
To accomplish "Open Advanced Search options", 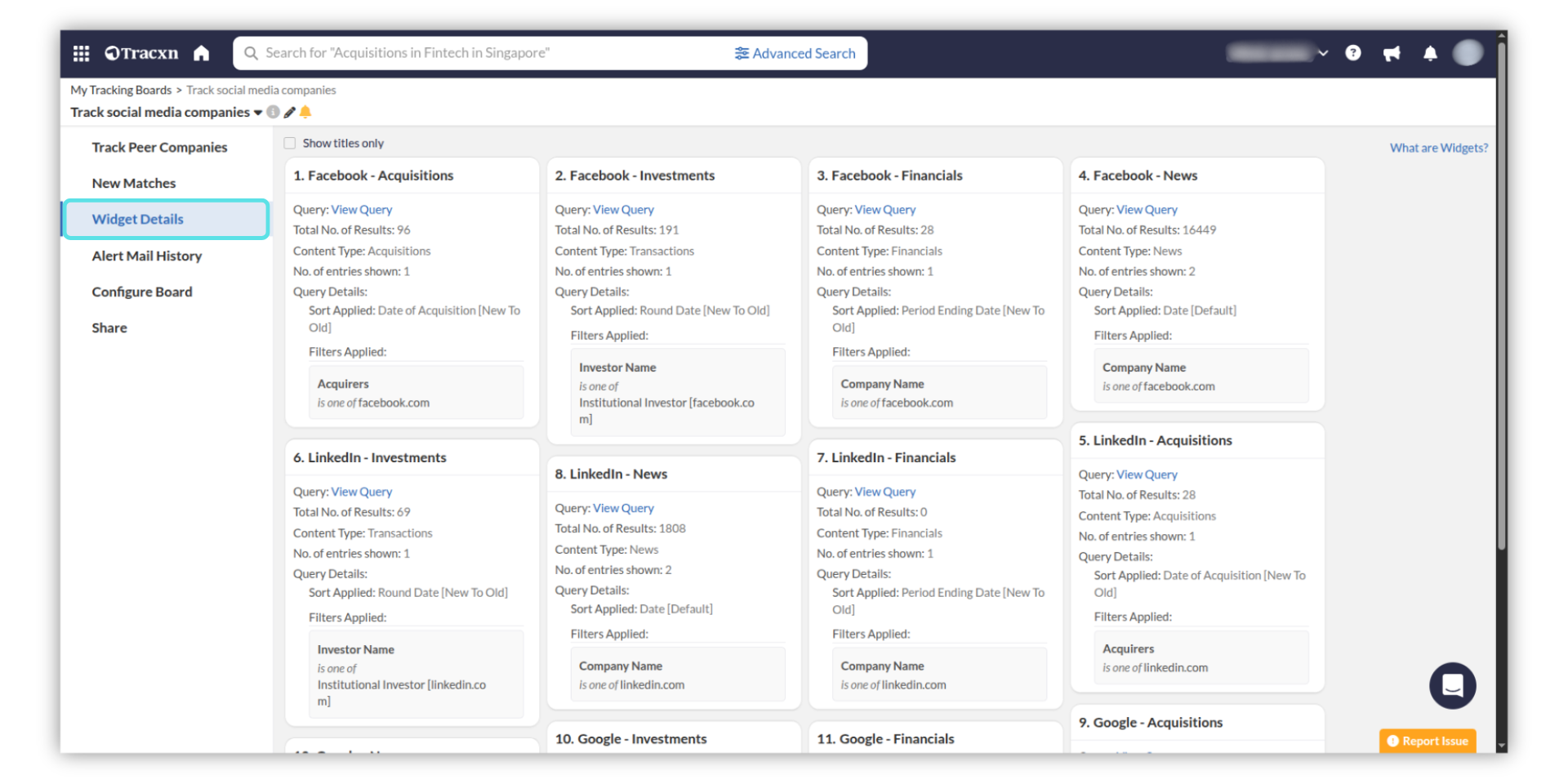I will tap(795, 53).
